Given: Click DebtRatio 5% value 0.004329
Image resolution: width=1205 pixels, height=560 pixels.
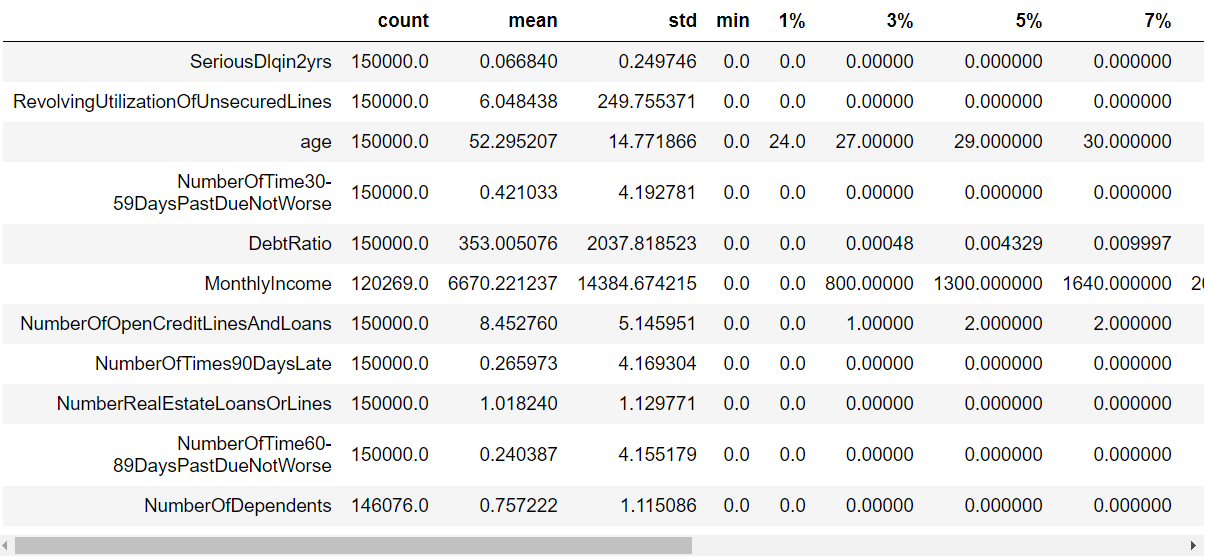Looking at the screenshot, I should click(1004, 243).
